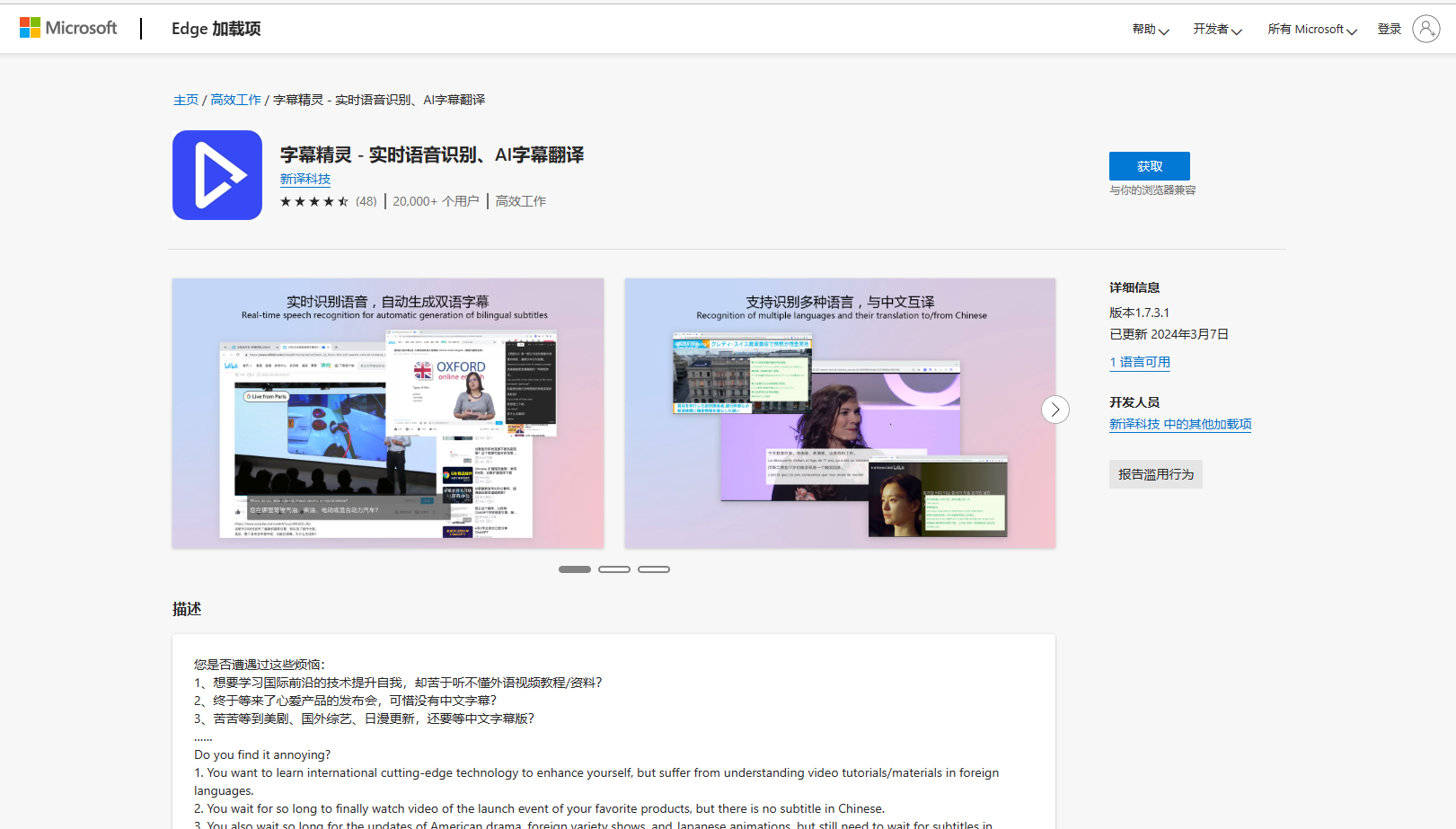Click the 与你的浏览器兼容 text
The width and height of the screenshot is (1456, 829).
(1152, 190)
